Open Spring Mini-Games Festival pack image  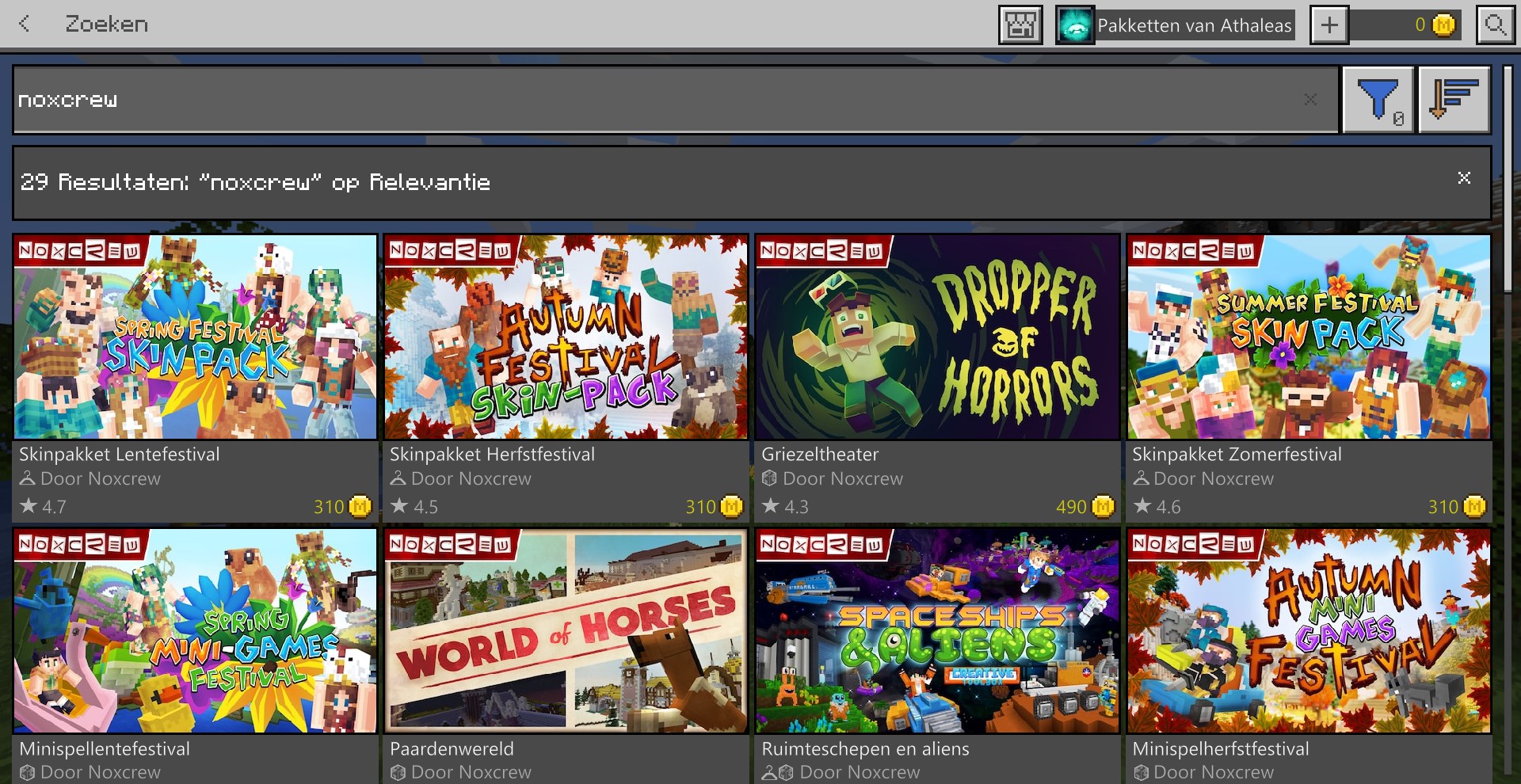[195, 631]
